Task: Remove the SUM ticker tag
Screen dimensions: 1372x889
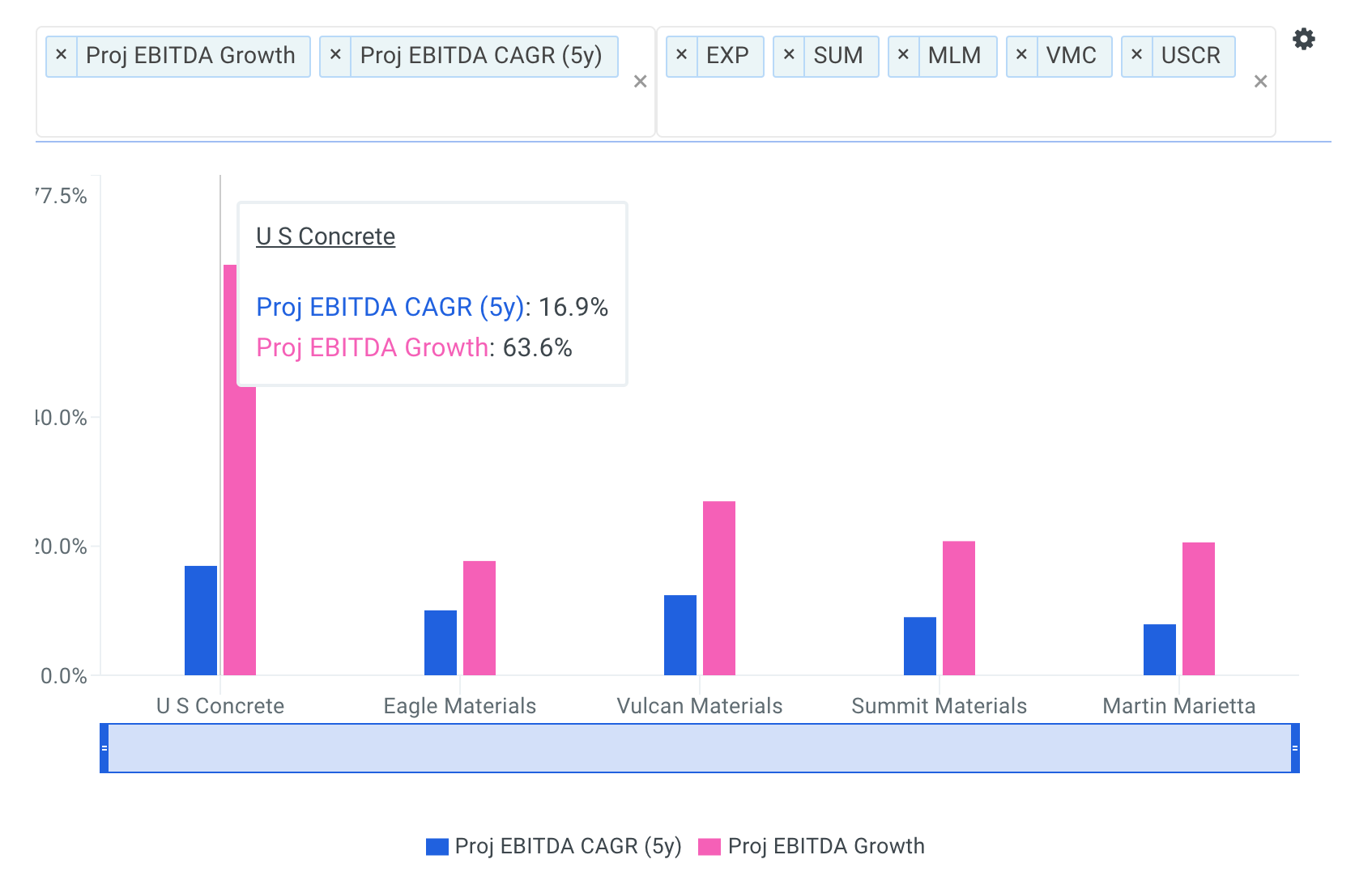Action: point(789,56)
